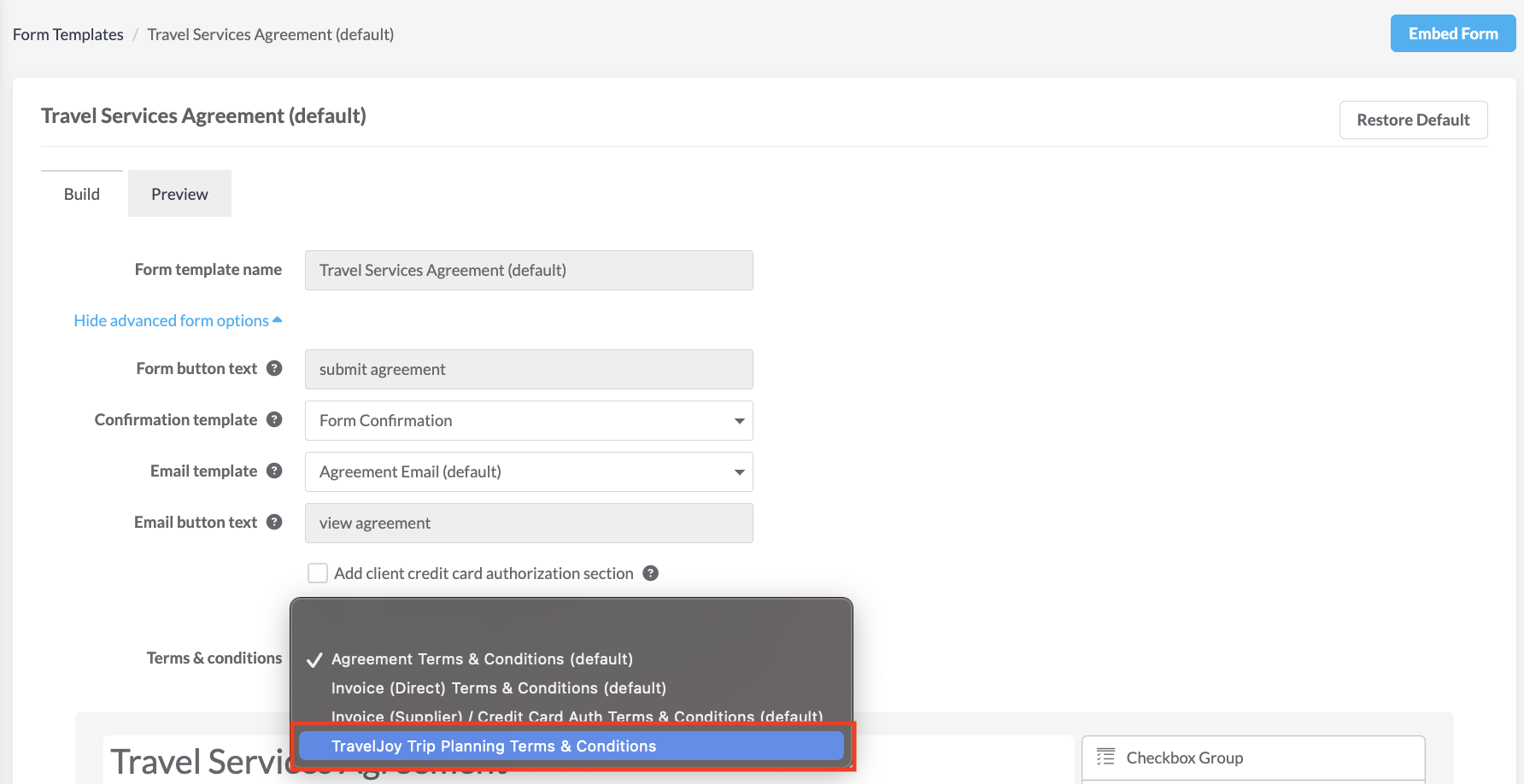Click Restore Default button
Viewport: 1524px width, 784px height.
[x=1413, y=120]
